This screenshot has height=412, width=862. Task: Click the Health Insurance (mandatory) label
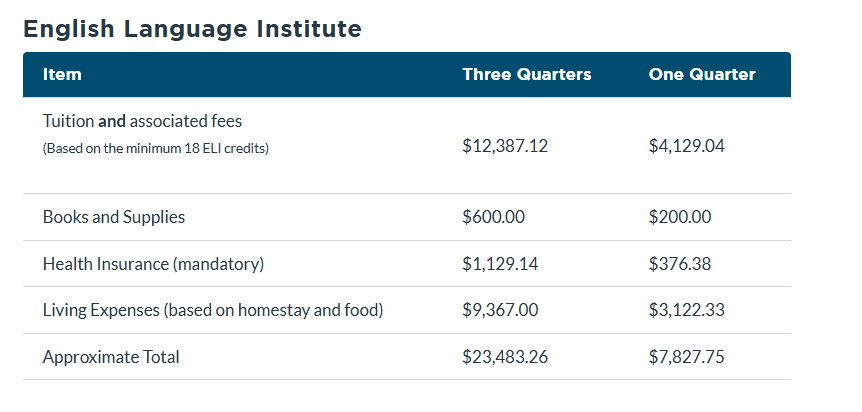point(153,264)
